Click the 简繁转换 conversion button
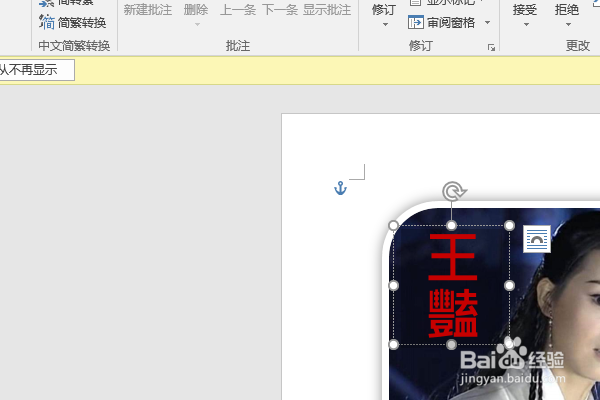The image size is (600, 400). click(x=72, y=23)
